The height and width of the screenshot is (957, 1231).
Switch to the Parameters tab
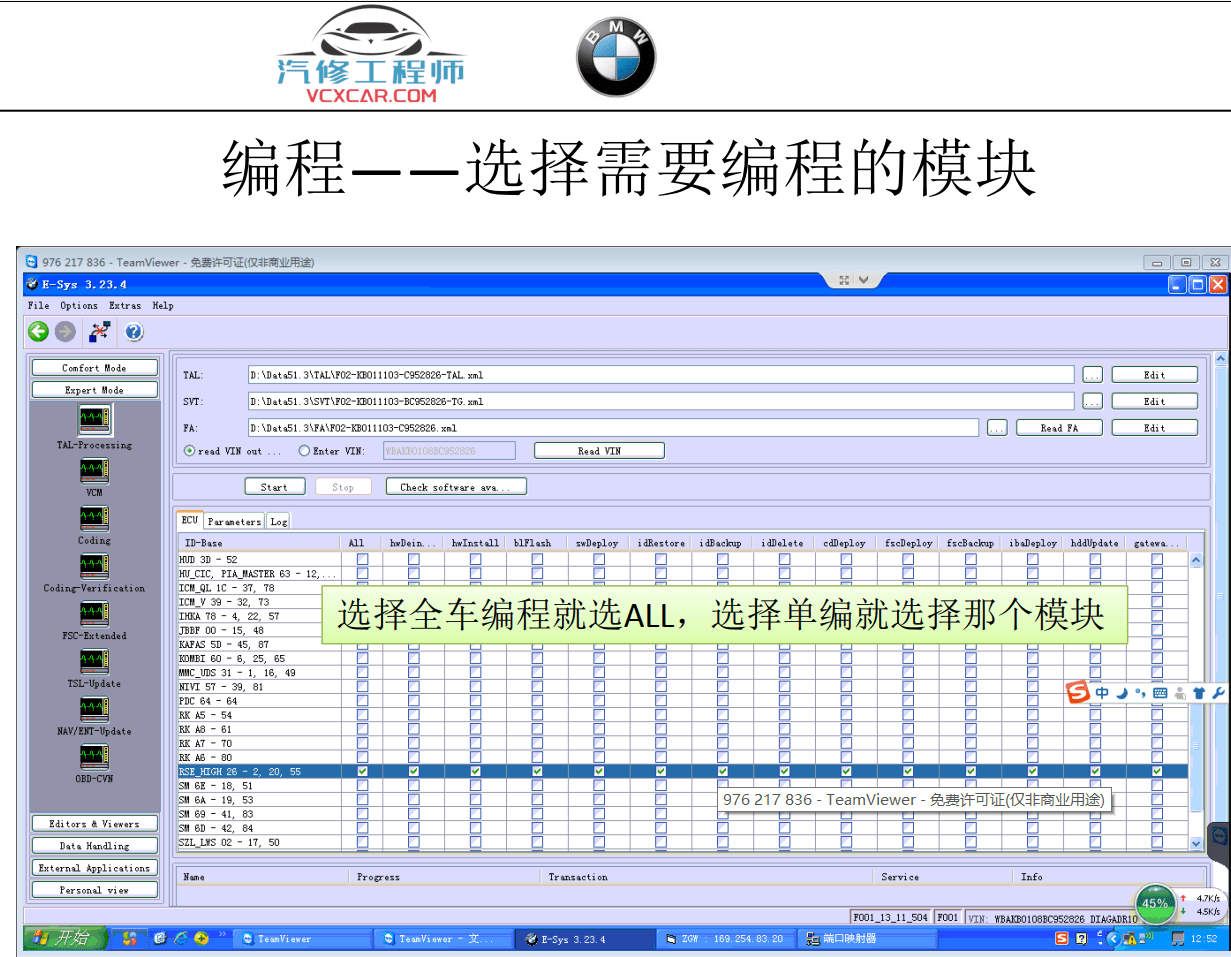(x=233, y=520)
